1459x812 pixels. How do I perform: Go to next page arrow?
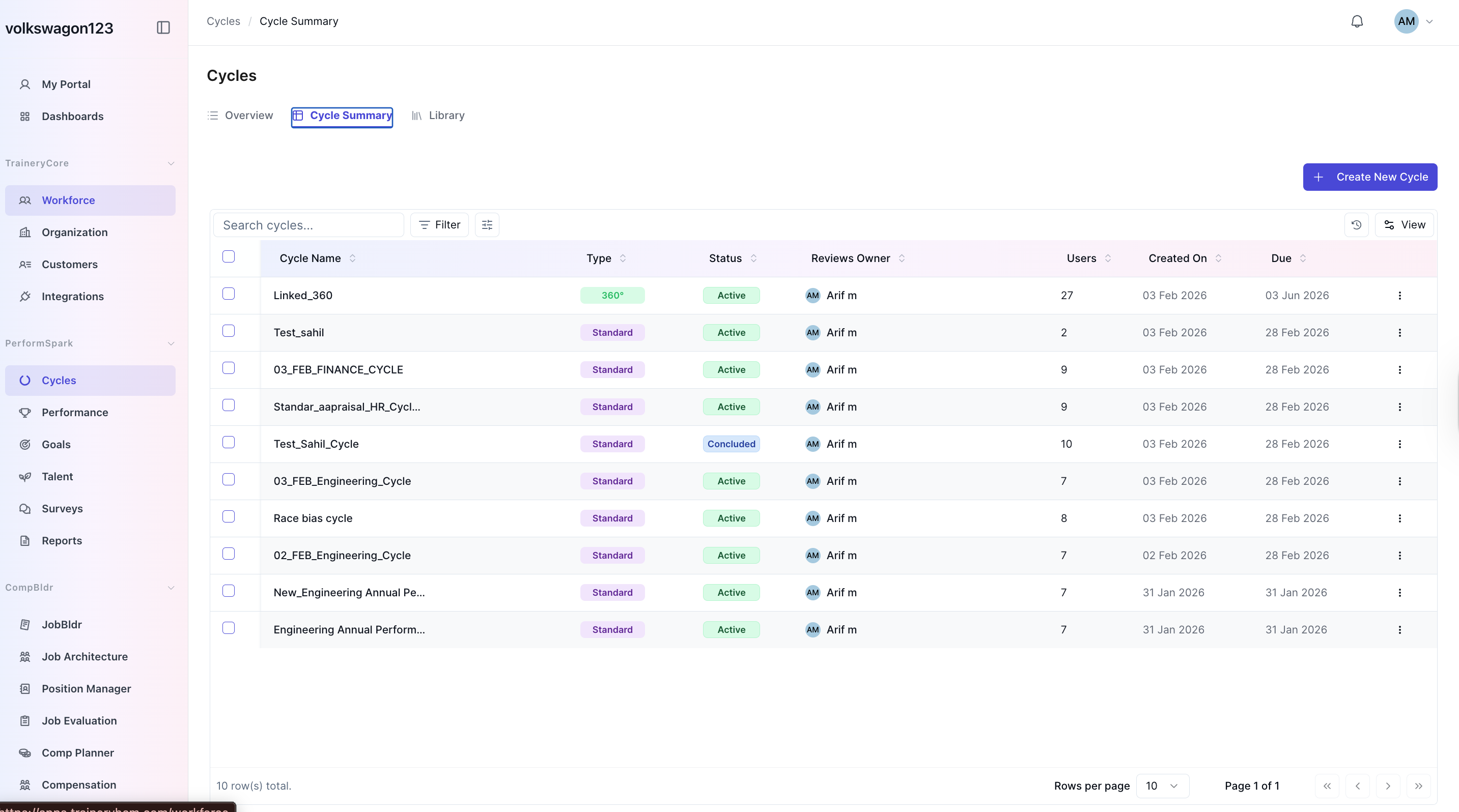pos(1388,786)
